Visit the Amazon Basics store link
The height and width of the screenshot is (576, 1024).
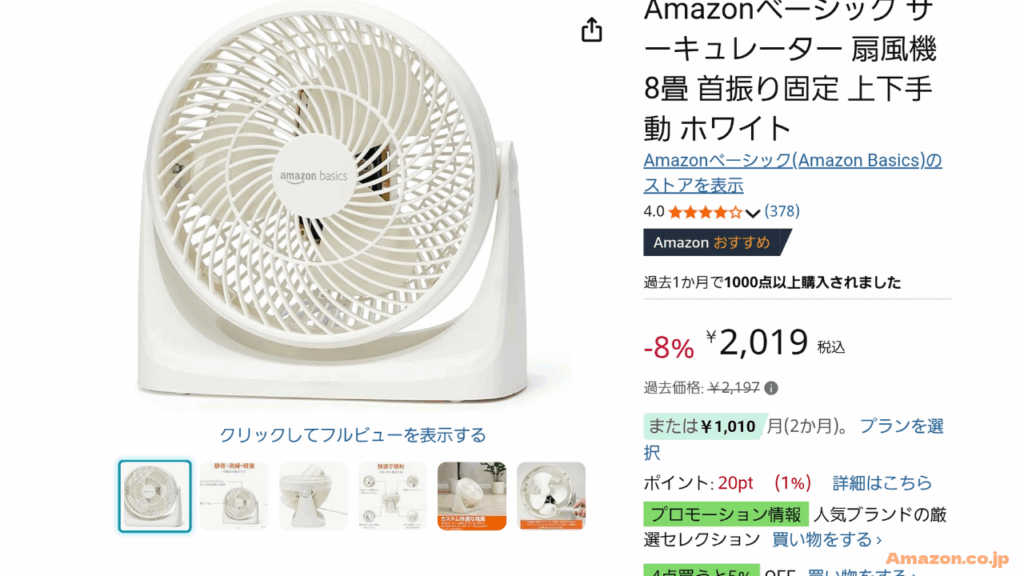tap(792, 172)
